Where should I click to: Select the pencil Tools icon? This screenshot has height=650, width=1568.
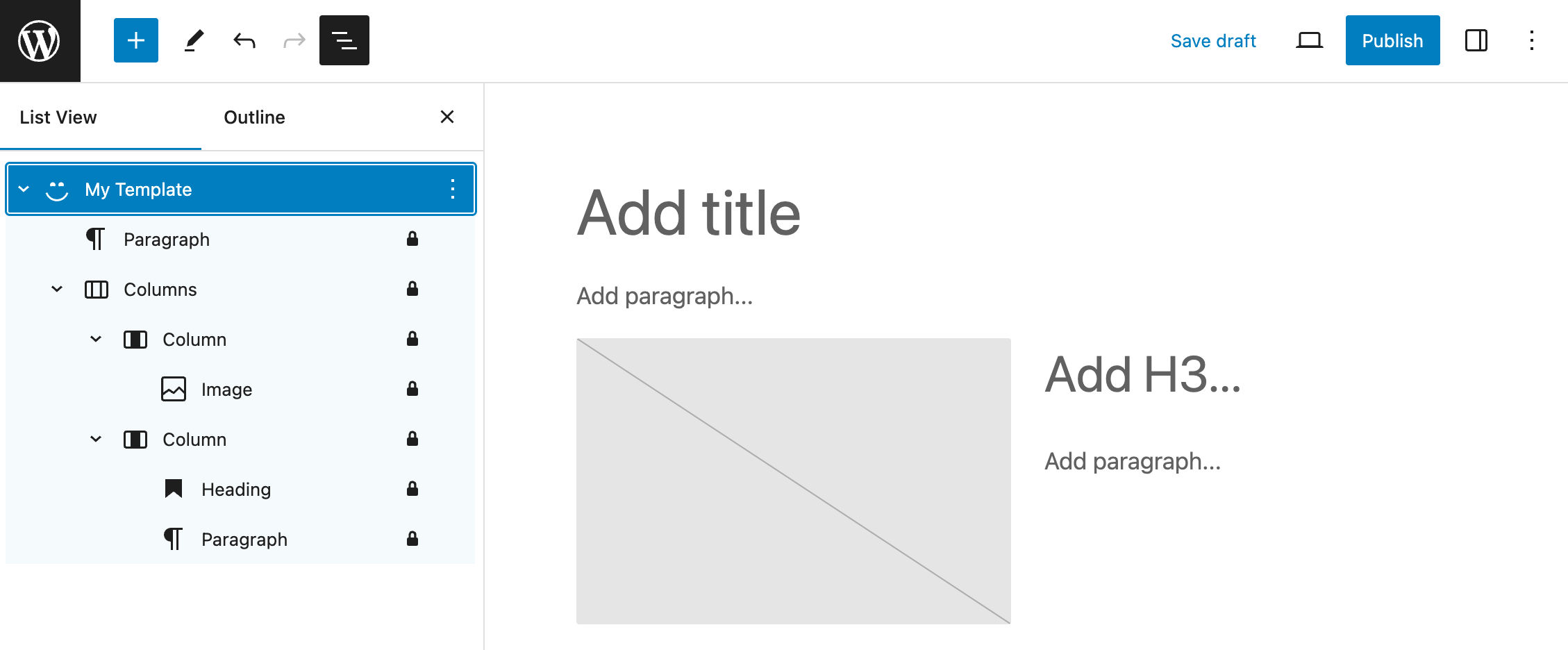pyautogui.click(x=194, y=40)
